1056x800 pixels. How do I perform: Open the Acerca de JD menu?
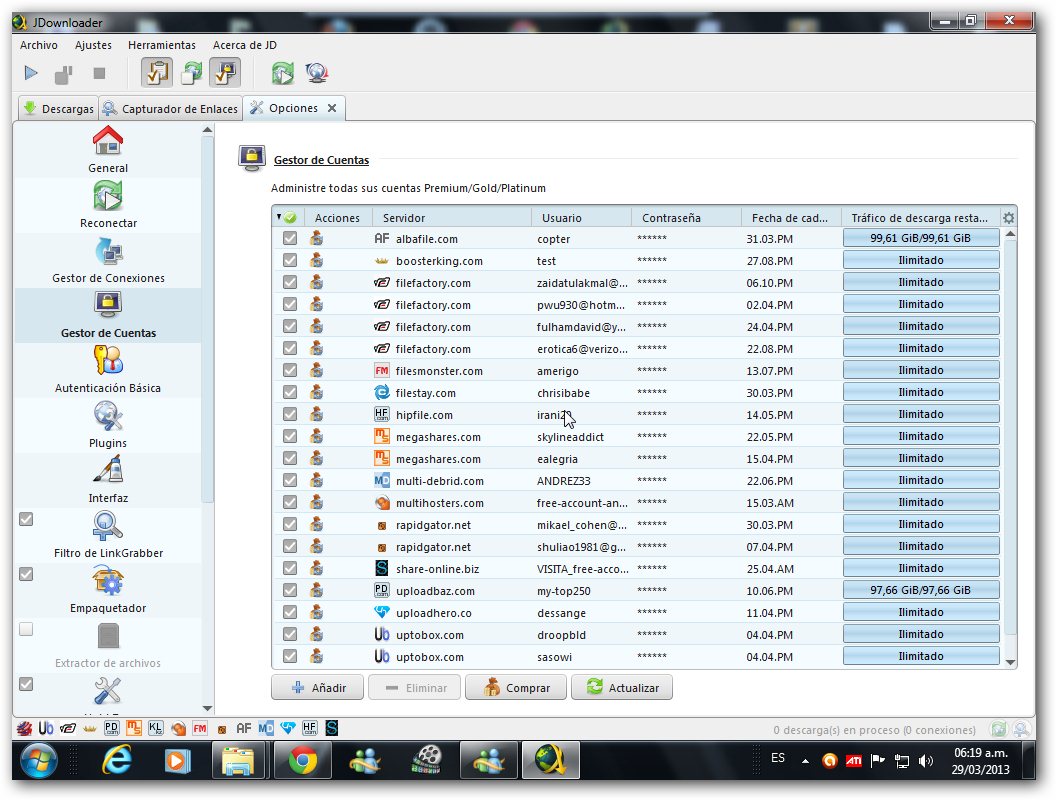pos(244,45)
